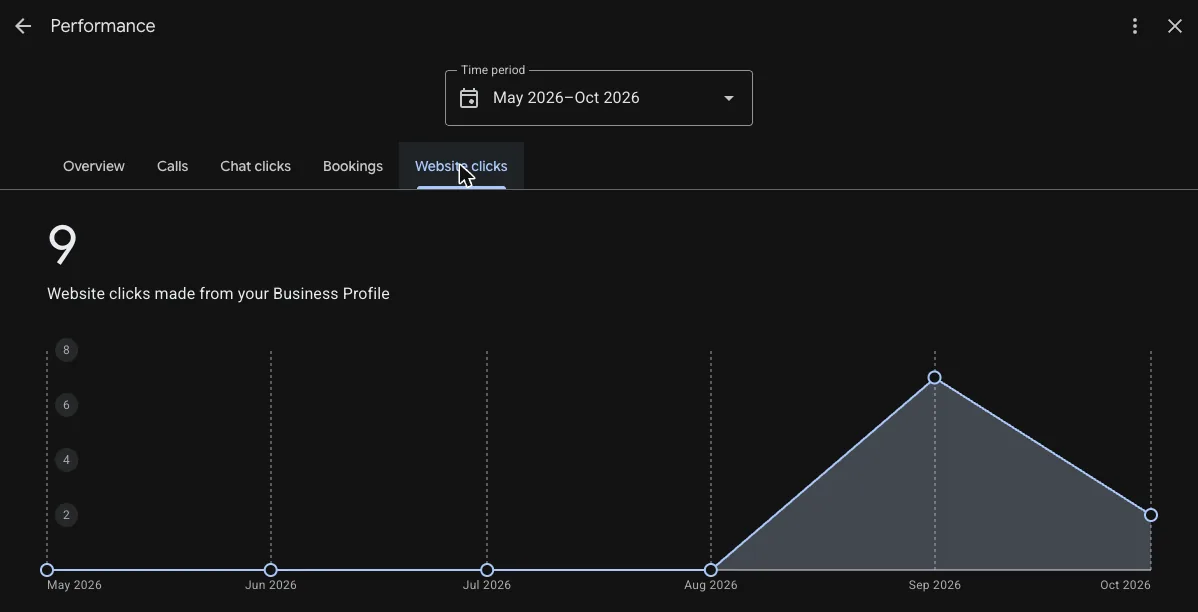Screen dimensions: 1198x612
Task: Click the 'Website clicks made from your Business Profile' text
Action: pyautogui.click(x=219, y=293)
